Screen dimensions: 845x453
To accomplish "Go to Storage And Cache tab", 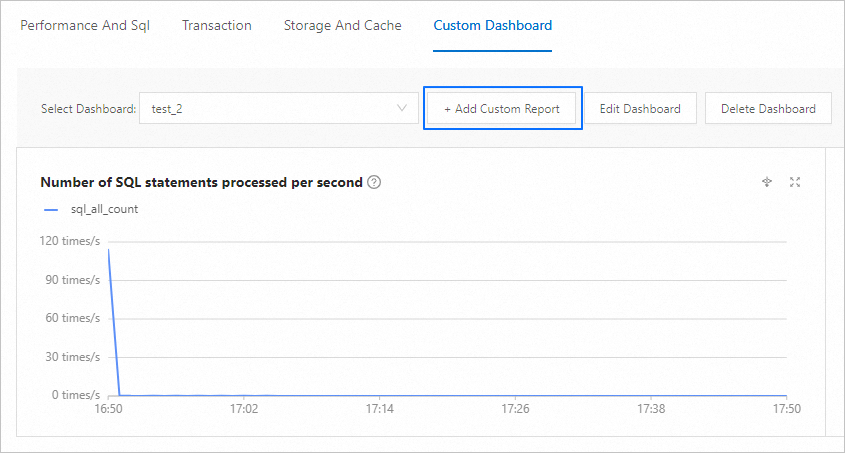I will click(342, 25).
